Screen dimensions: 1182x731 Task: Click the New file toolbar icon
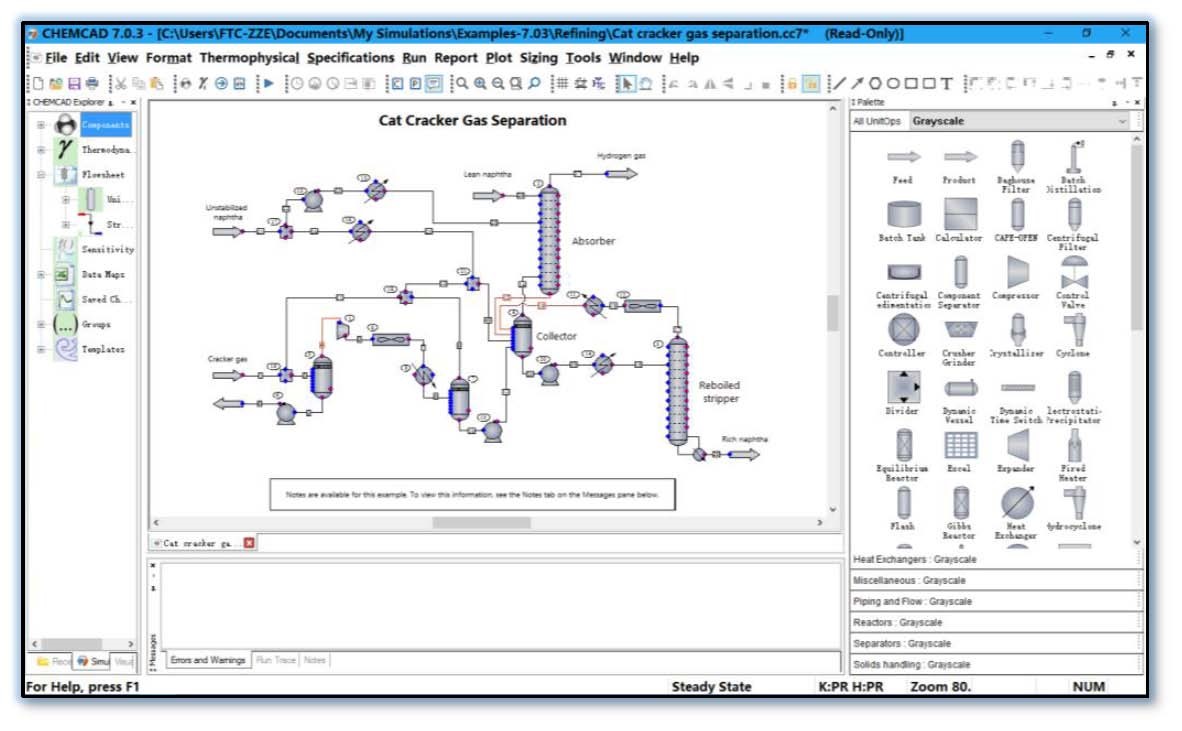38,84
